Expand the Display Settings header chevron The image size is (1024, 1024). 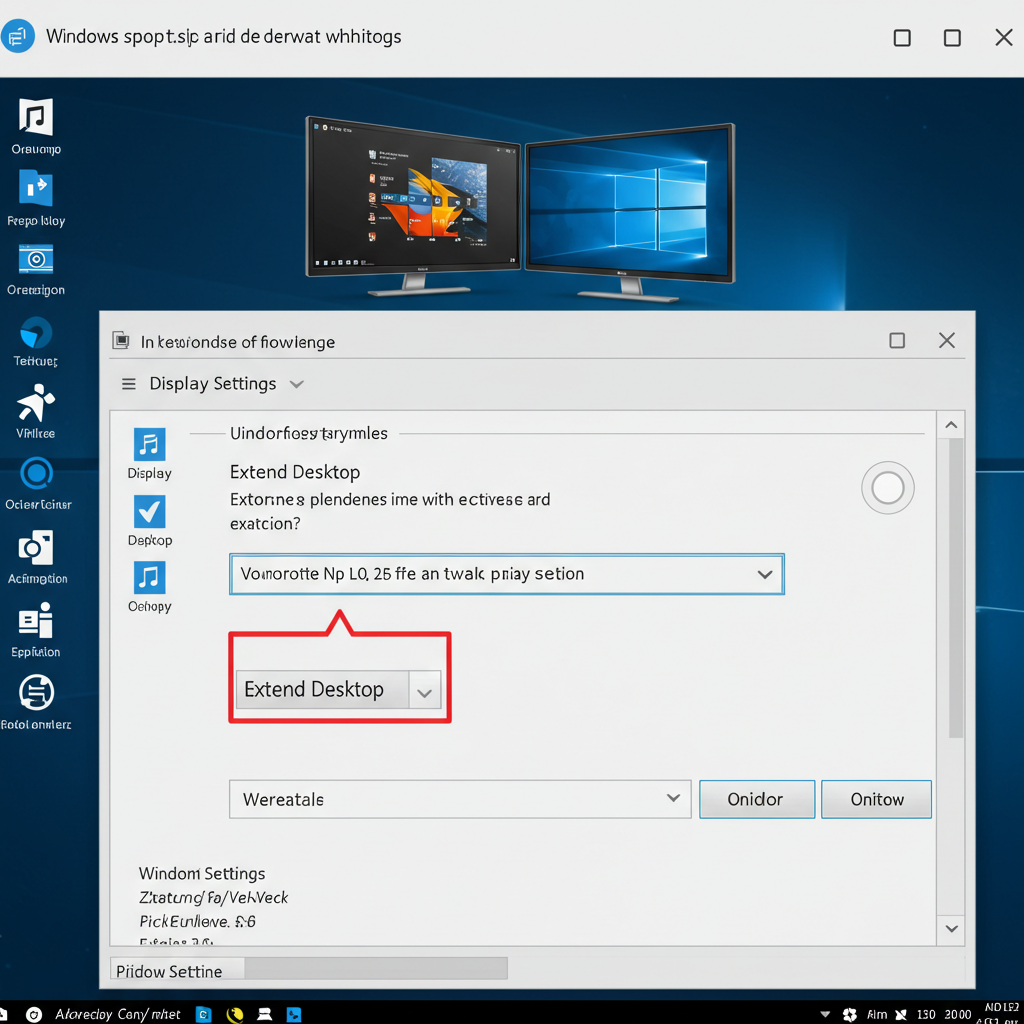[296, 384]
